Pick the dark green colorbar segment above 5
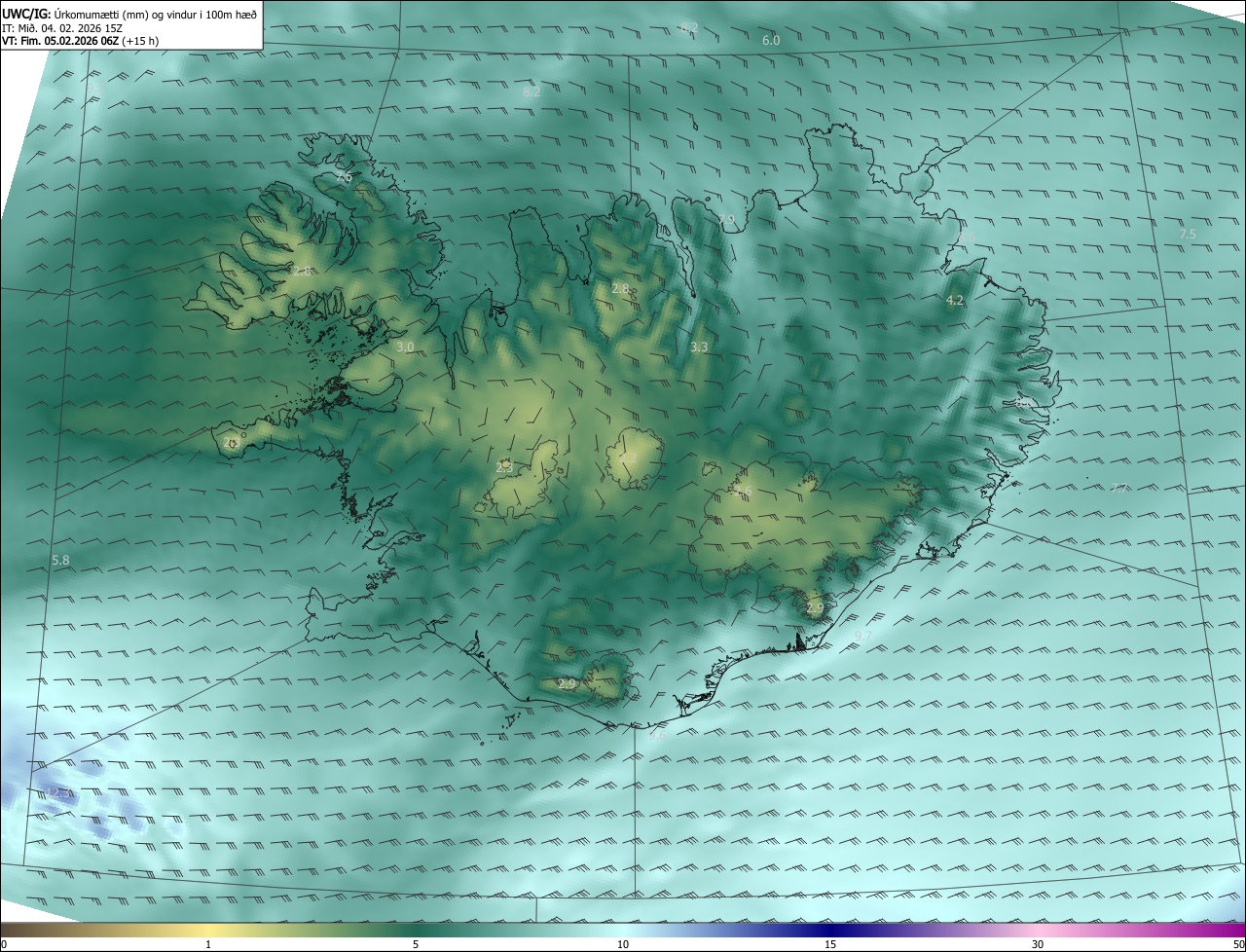The image size is (1246, 952). click(x=416, y=930)
